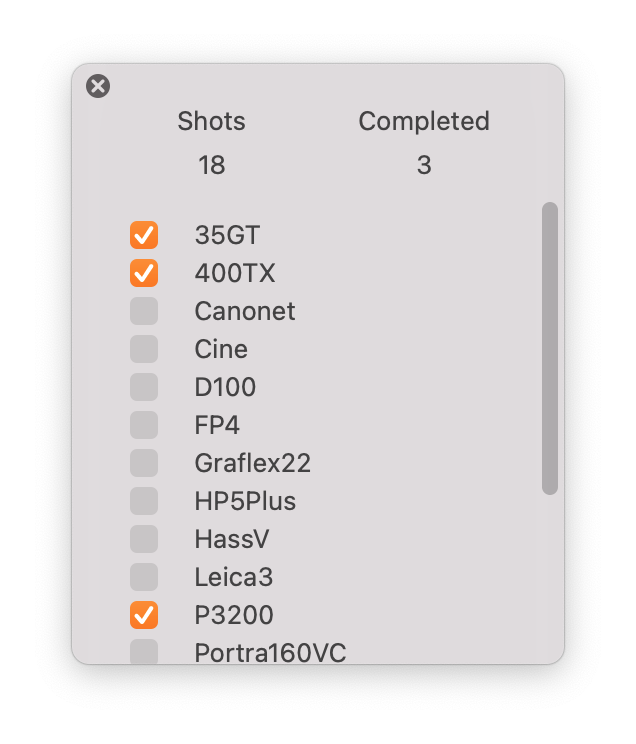The image size is (636, 744).
Task: Click the Completed column header
Action: tap(424, 122)
